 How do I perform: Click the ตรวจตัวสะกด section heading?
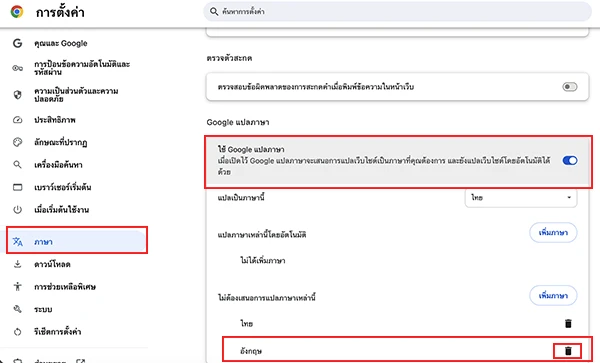(x=229, y=58)
